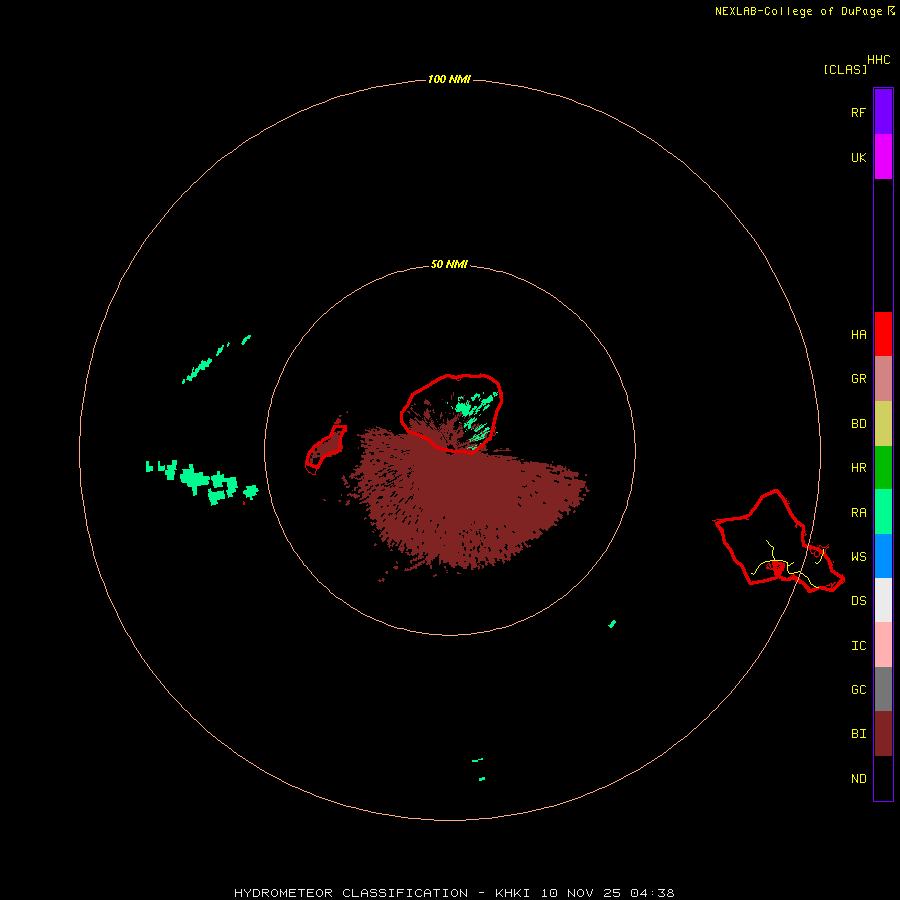Click the large green rain cluster in the west
Image resolution: width=900 pixels, height=900 pixels.
pos(202,481)
